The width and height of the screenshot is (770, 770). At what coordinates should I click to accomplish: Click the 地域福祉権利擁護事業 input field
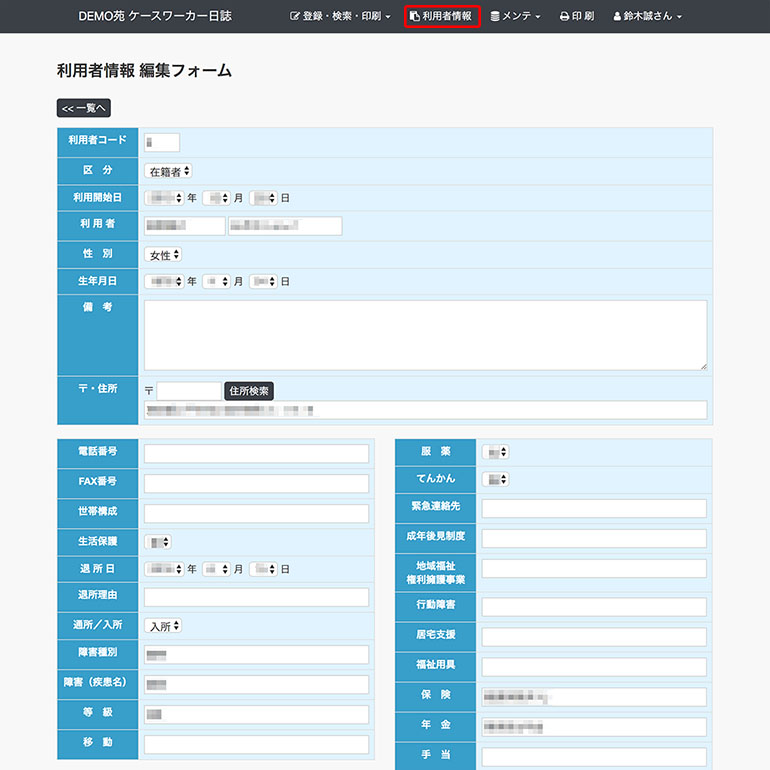594,569
